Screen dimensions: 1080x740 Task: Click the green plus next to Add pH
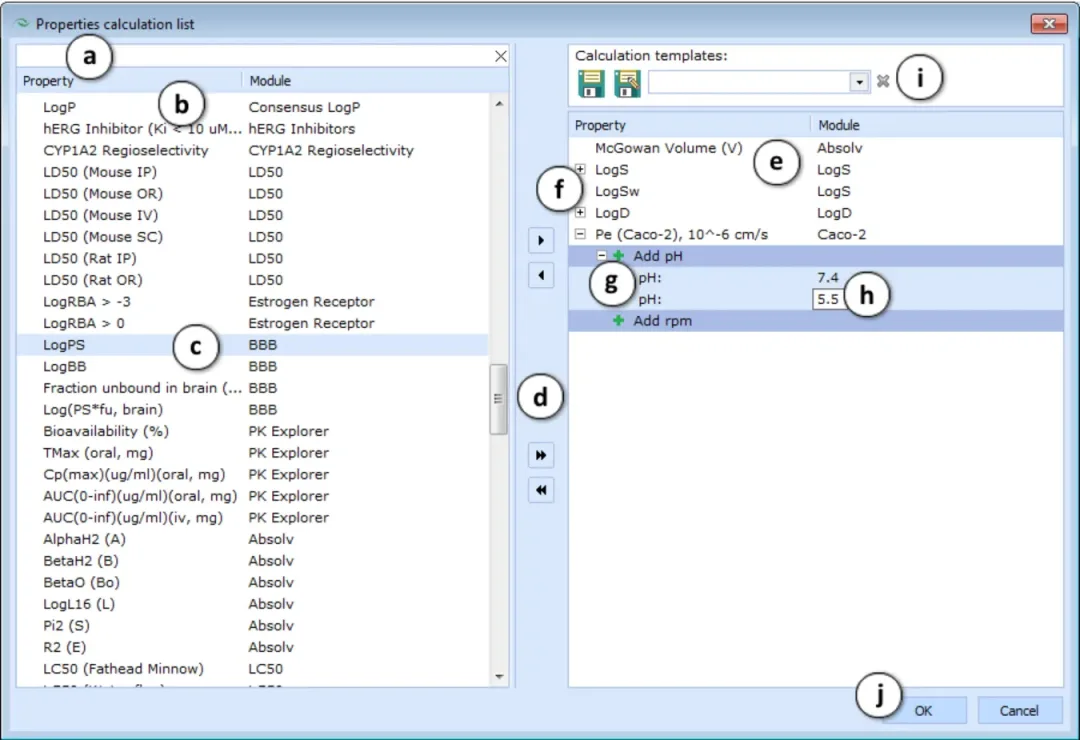[x=619, y=256]
